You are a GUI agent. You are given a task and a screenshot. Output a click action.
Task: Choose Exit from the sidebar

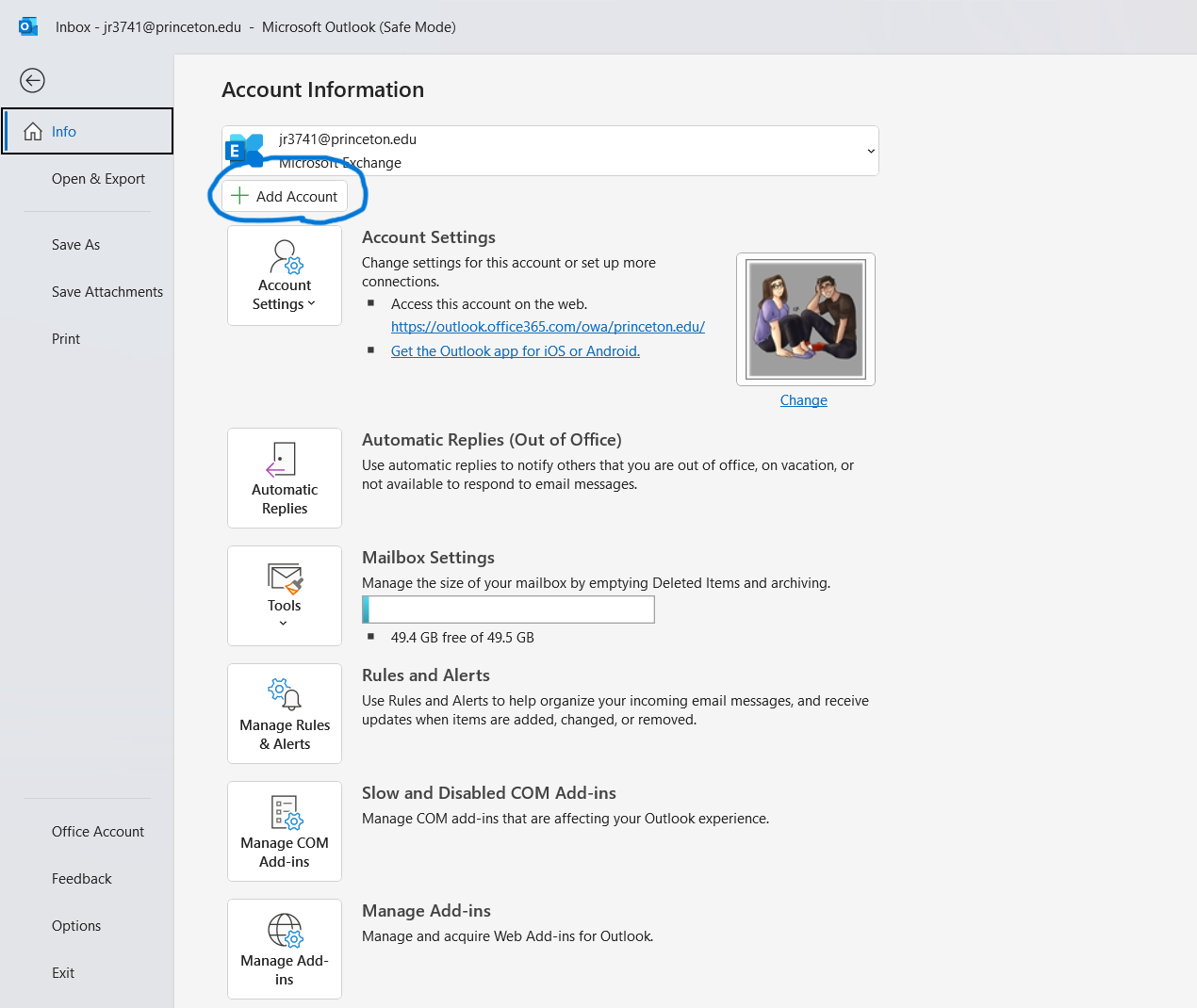click(63, 973)
